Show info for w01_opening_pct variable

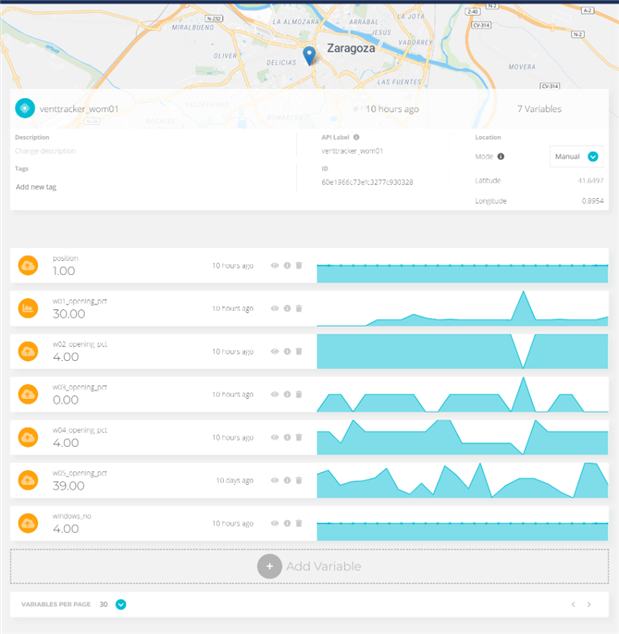(x=287, y=309)
